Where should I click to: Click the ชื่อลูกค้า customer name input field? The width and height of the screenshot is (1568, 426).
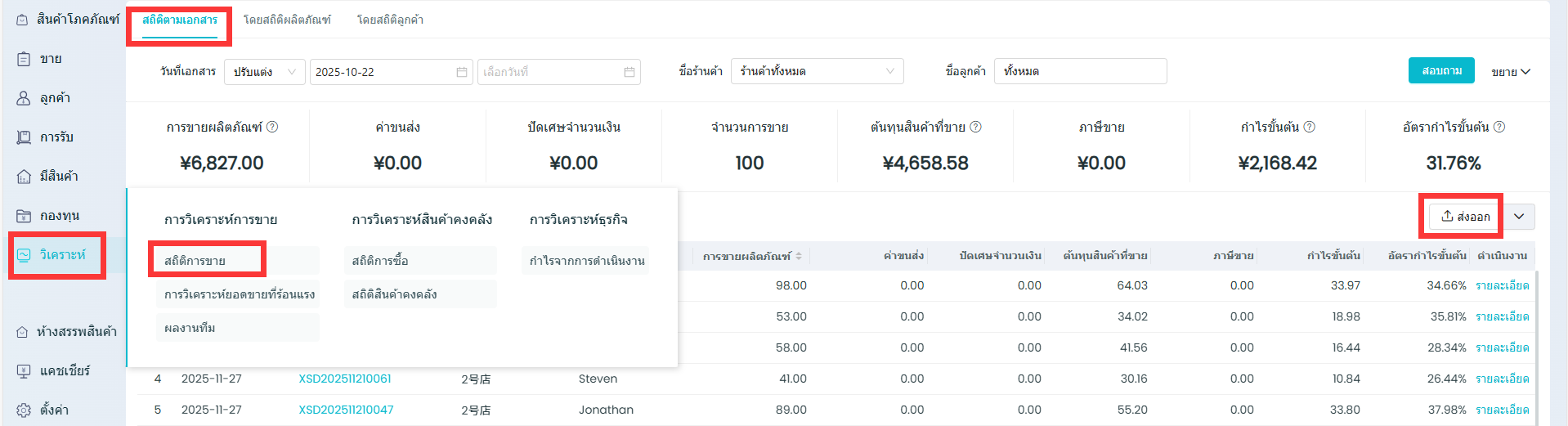1080,72
